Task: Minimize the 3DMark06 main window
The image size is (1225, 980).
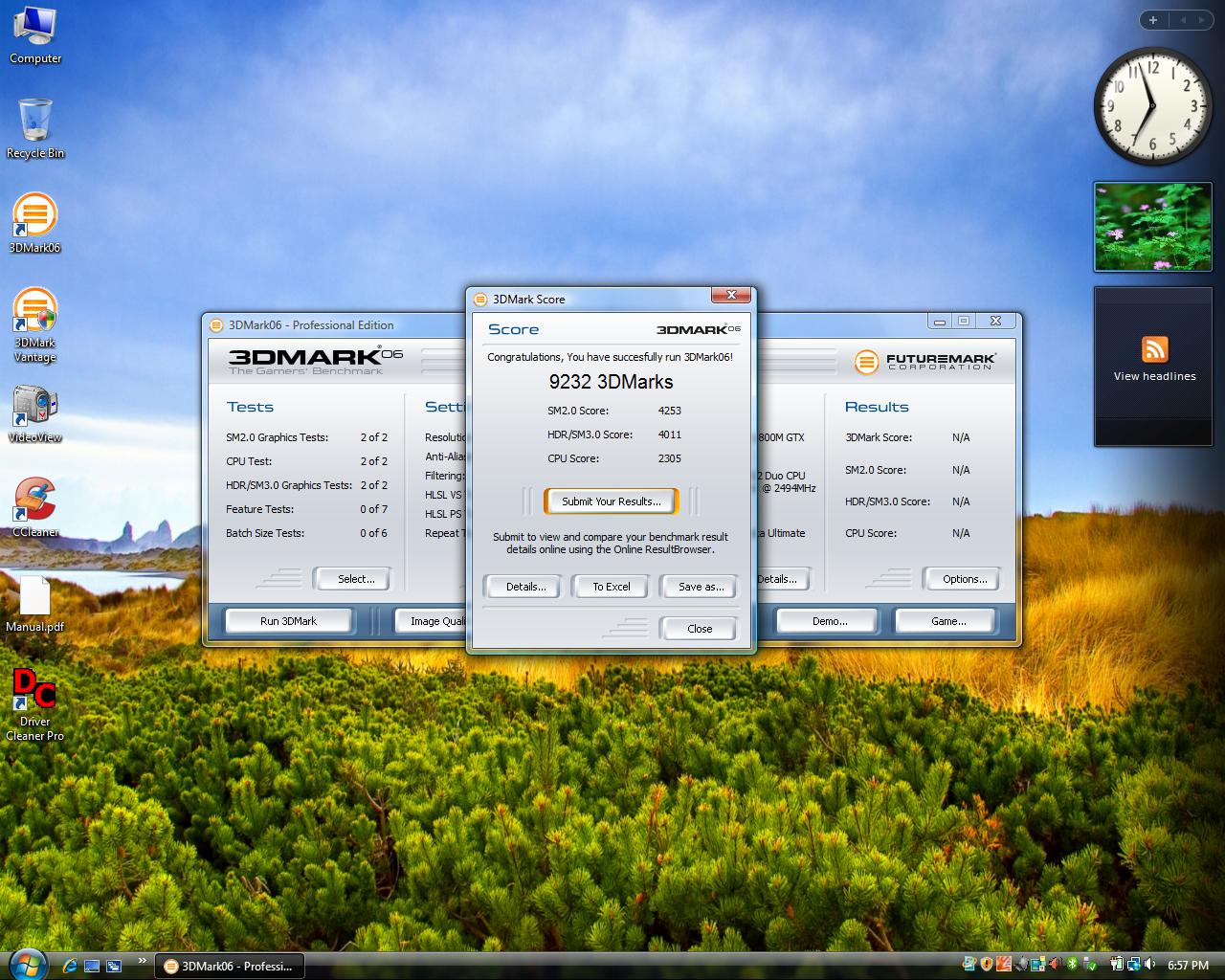Action: [x=939, y=322]
